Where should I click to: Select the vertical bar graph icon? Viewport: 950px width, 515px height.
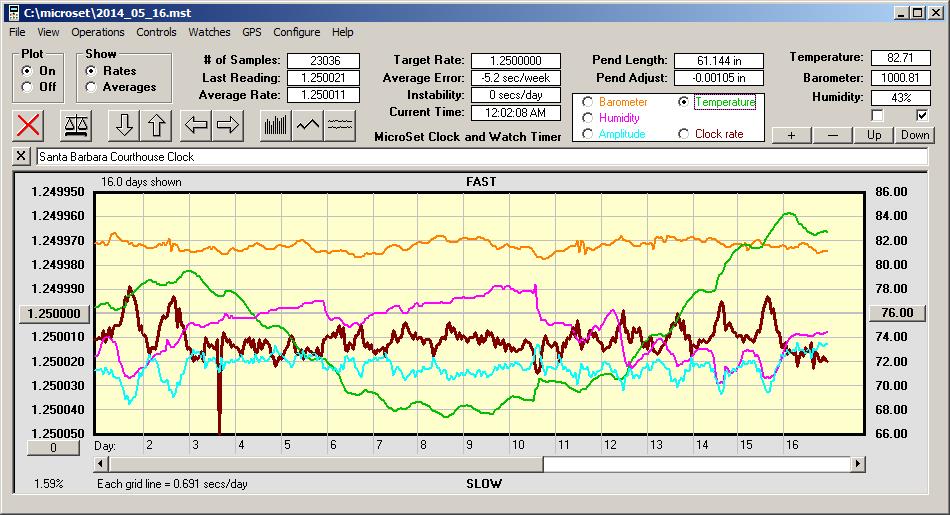click(x=275, y=125)
